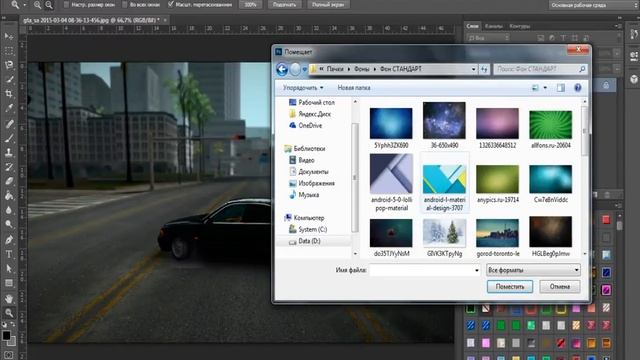Toggle zoom all windows checkbox
The image size is (640, 360).
125,5
